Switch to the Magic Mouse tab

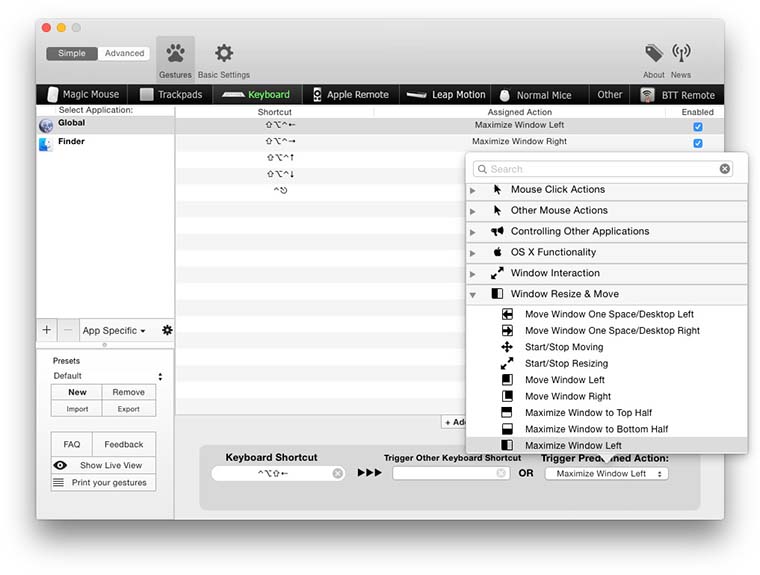click(83, 95)
